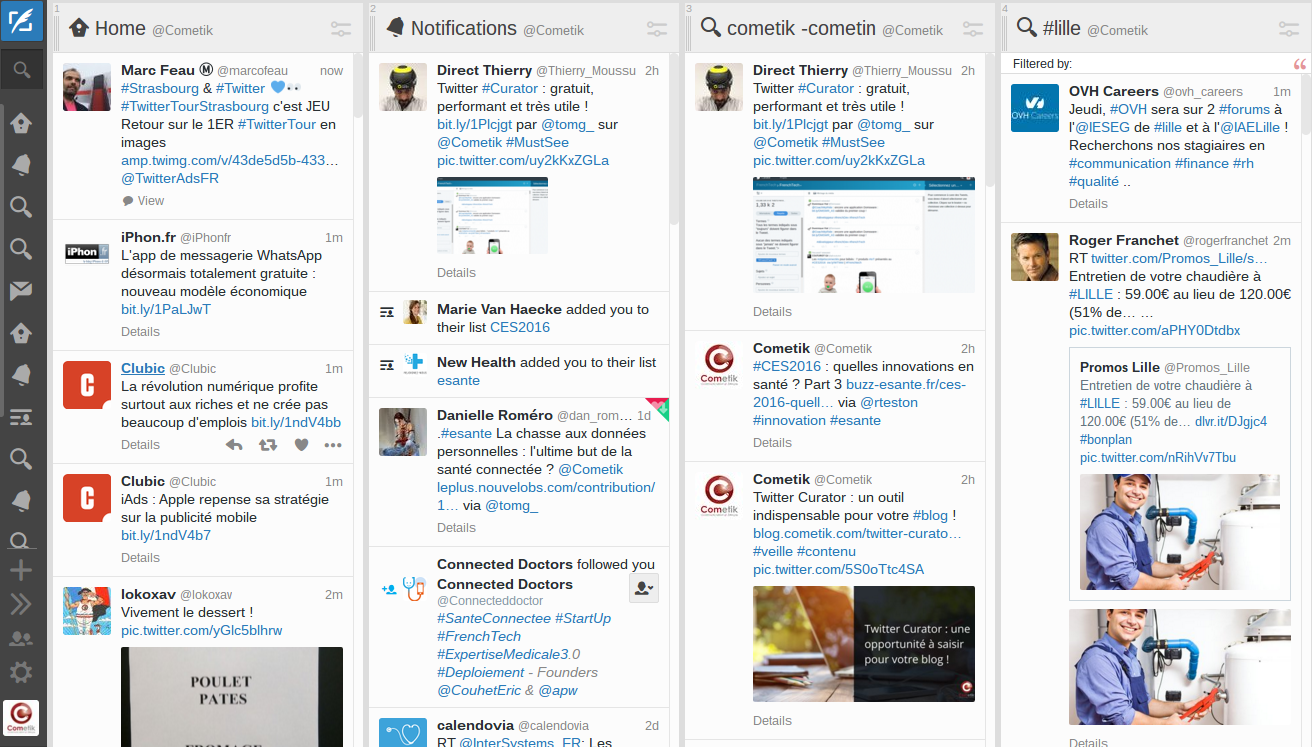Jump to the Messages column from sidebar
This screenshot has width=1312, height=747.
[21, 291]
